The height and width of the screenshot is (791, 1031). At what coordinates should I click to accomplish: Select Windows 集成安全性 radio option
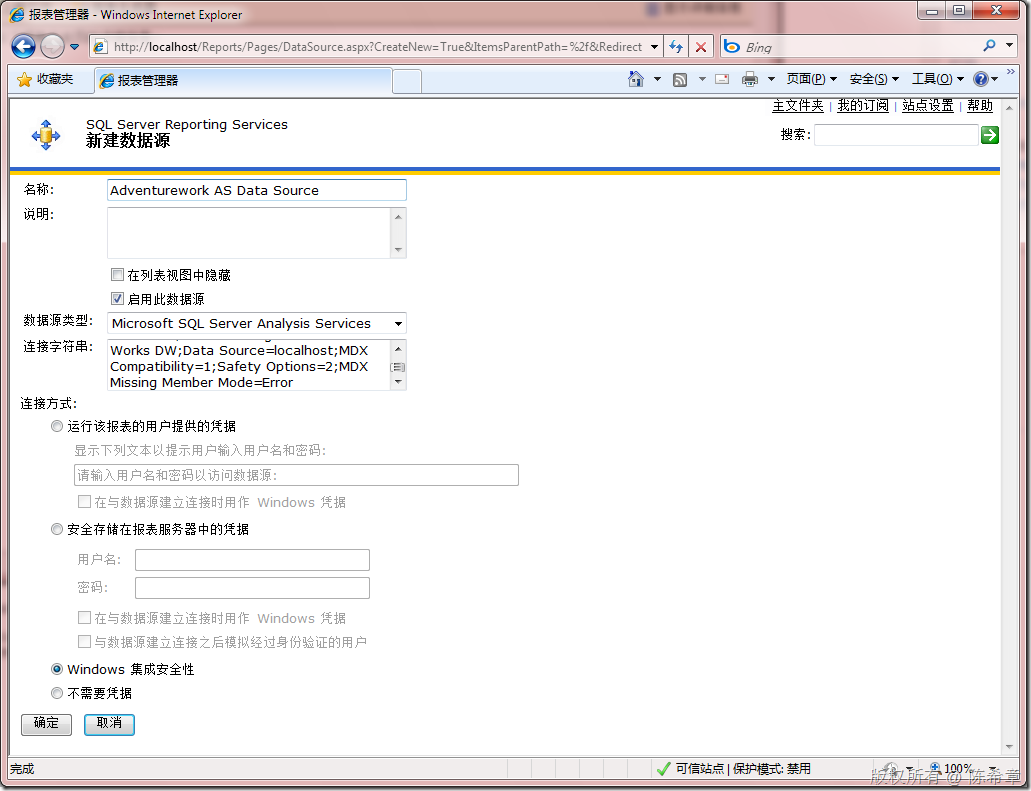[57, 669]
